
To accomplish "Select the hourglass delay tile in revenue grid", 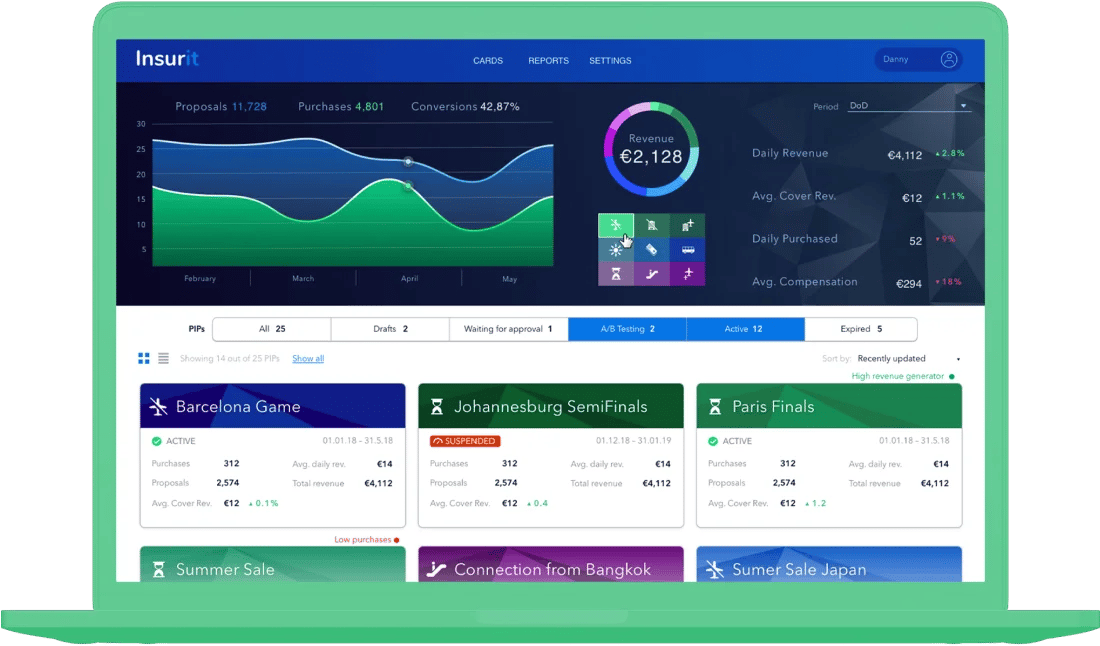I will point(615,274).
